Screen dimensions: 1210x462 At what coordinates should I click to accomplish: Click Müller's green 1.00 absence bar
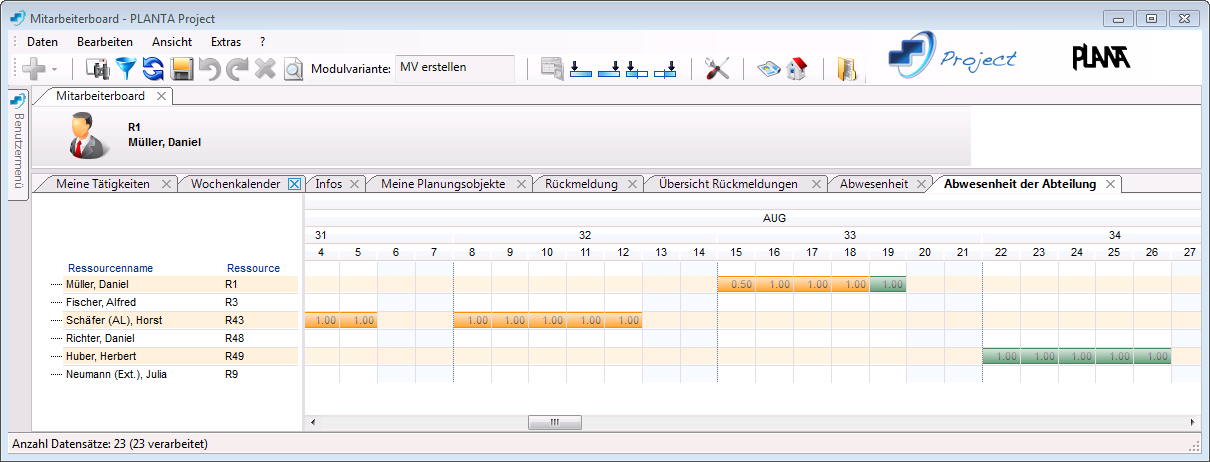coord(888,285)
